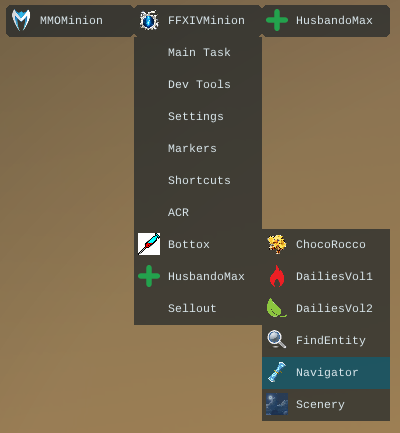Click the ChocoRocco chocobo icon
The image size is (400, 433).
pos(277,244)
